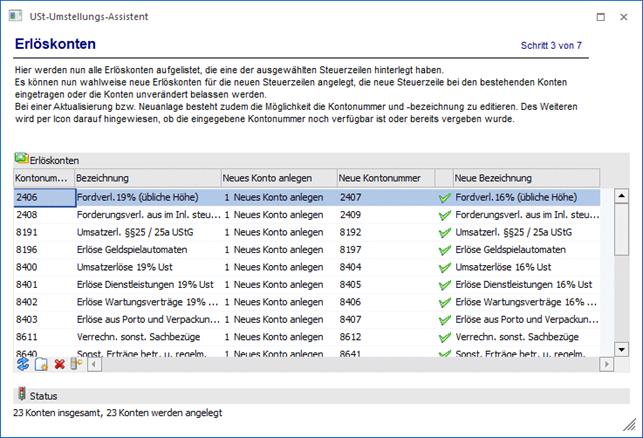Click the traffic light Status icon
The height and width of the screenshot is (438, 643).
(22, 395)
